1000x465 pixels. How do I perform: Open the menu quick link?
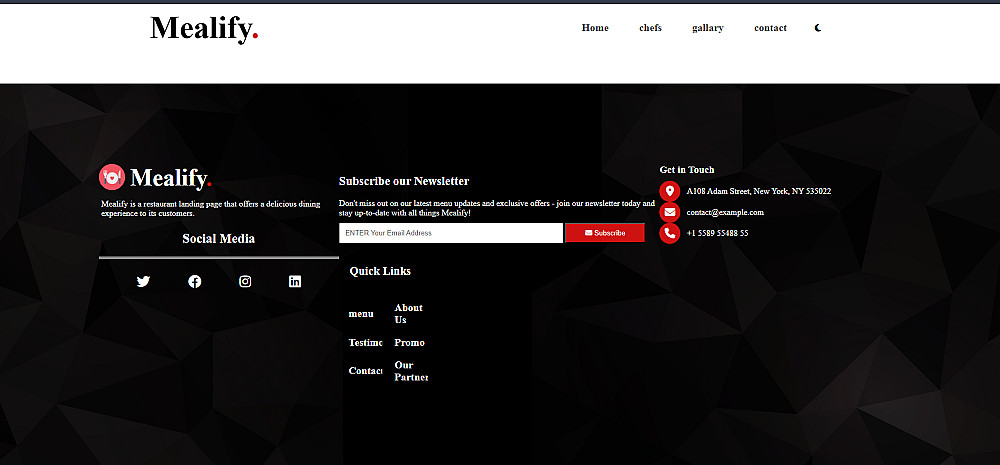tap(361, 314)
